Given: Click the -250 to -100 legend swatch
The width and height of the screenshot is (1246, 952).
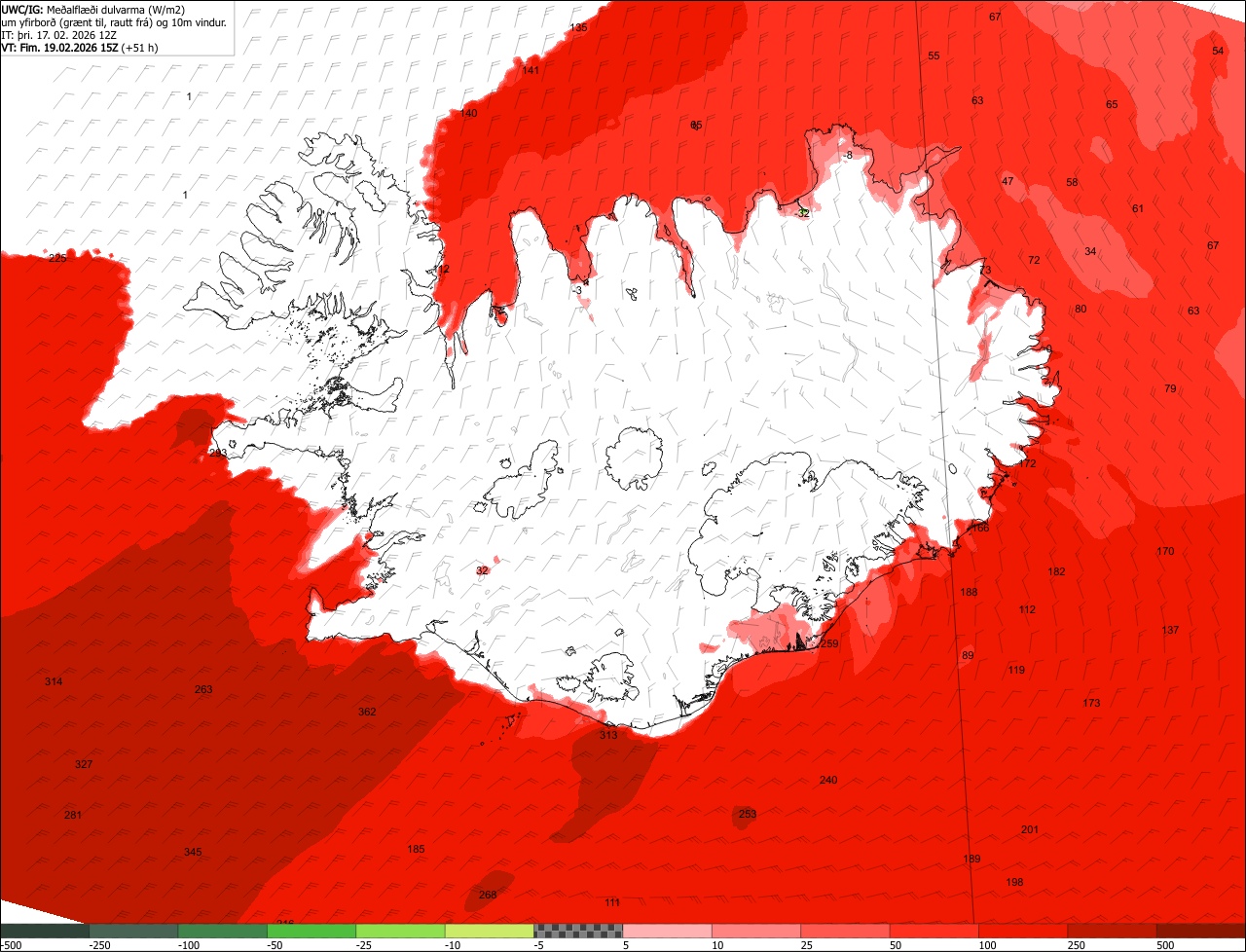Looking at the screenshot, I should click(x=133, y=931).
